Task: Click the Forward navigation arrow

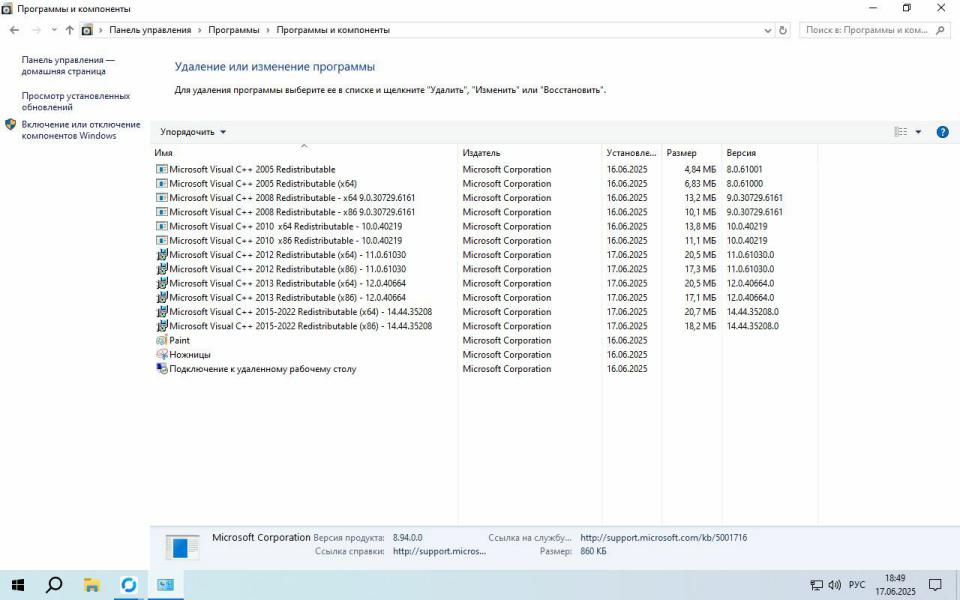Action: 36,30
